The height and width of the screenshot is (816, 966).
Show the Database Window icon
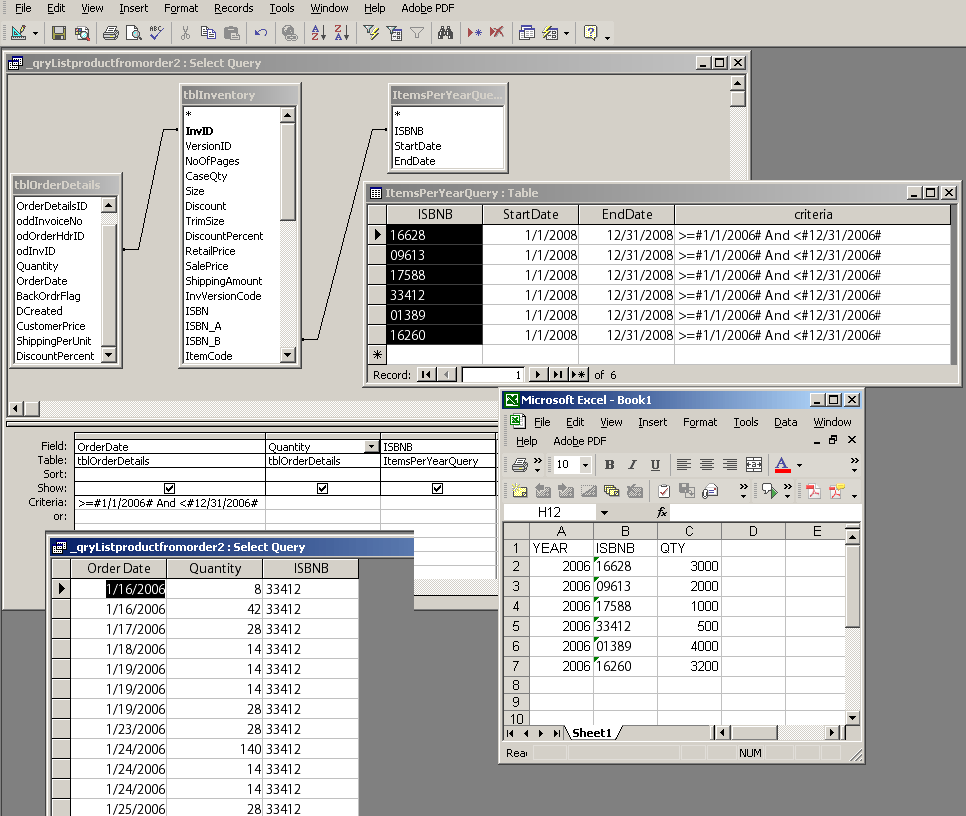[x=527, y=33]
